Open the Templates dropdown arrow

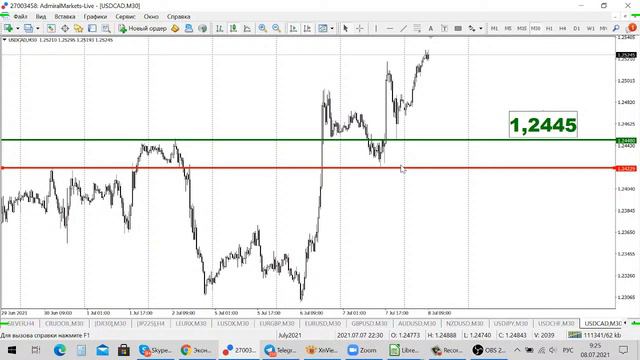(x=332, y=28)
